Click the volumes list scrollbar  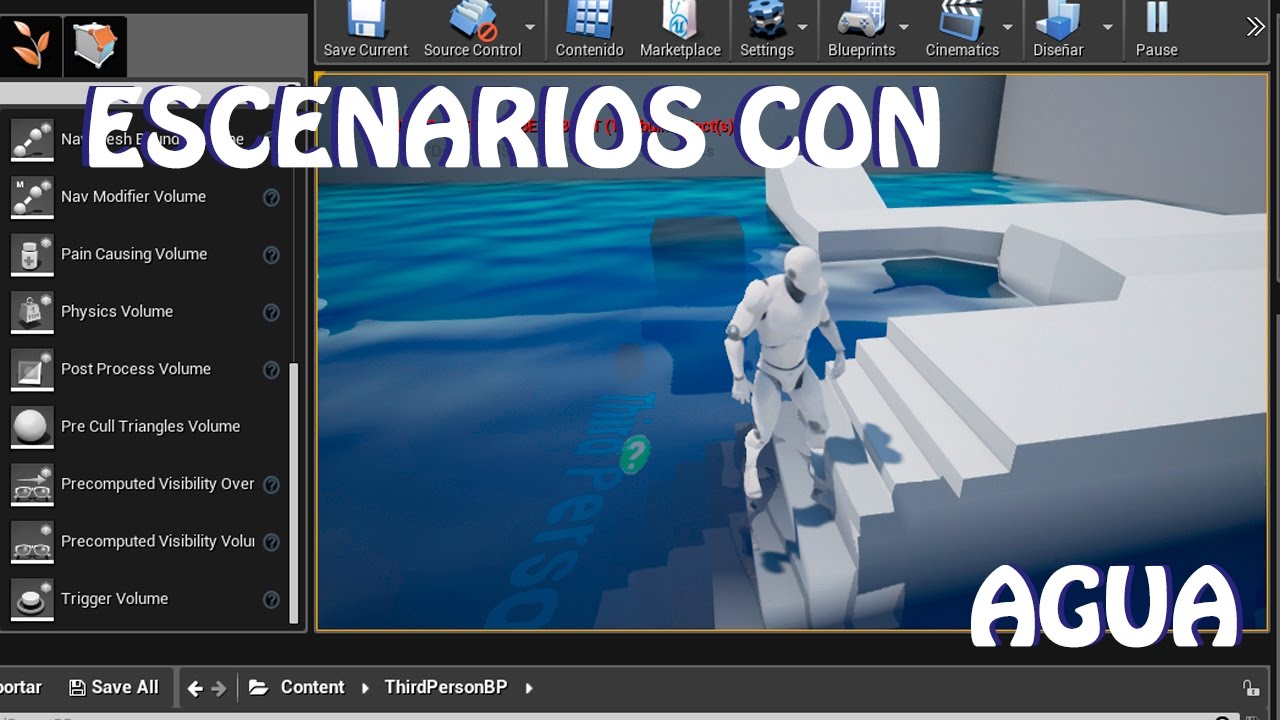click(x=294, y=492)
